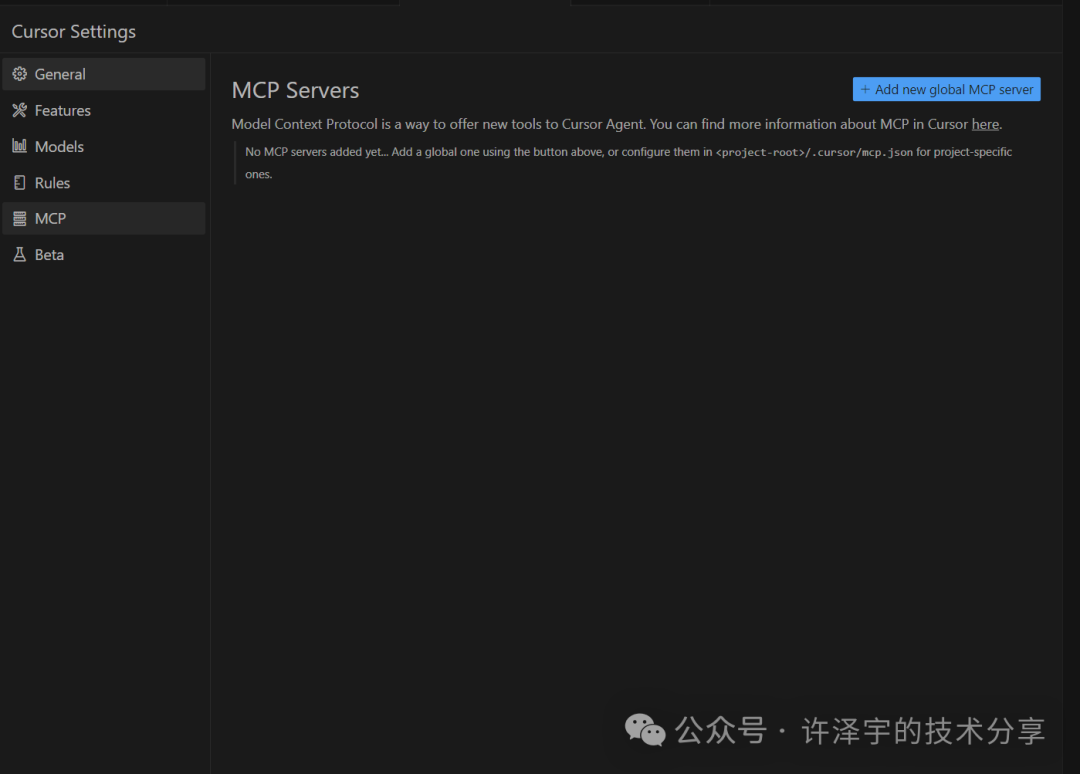Open the General settings section
Viewport: 1080px width, 774px height.
[x=60, y=74]
